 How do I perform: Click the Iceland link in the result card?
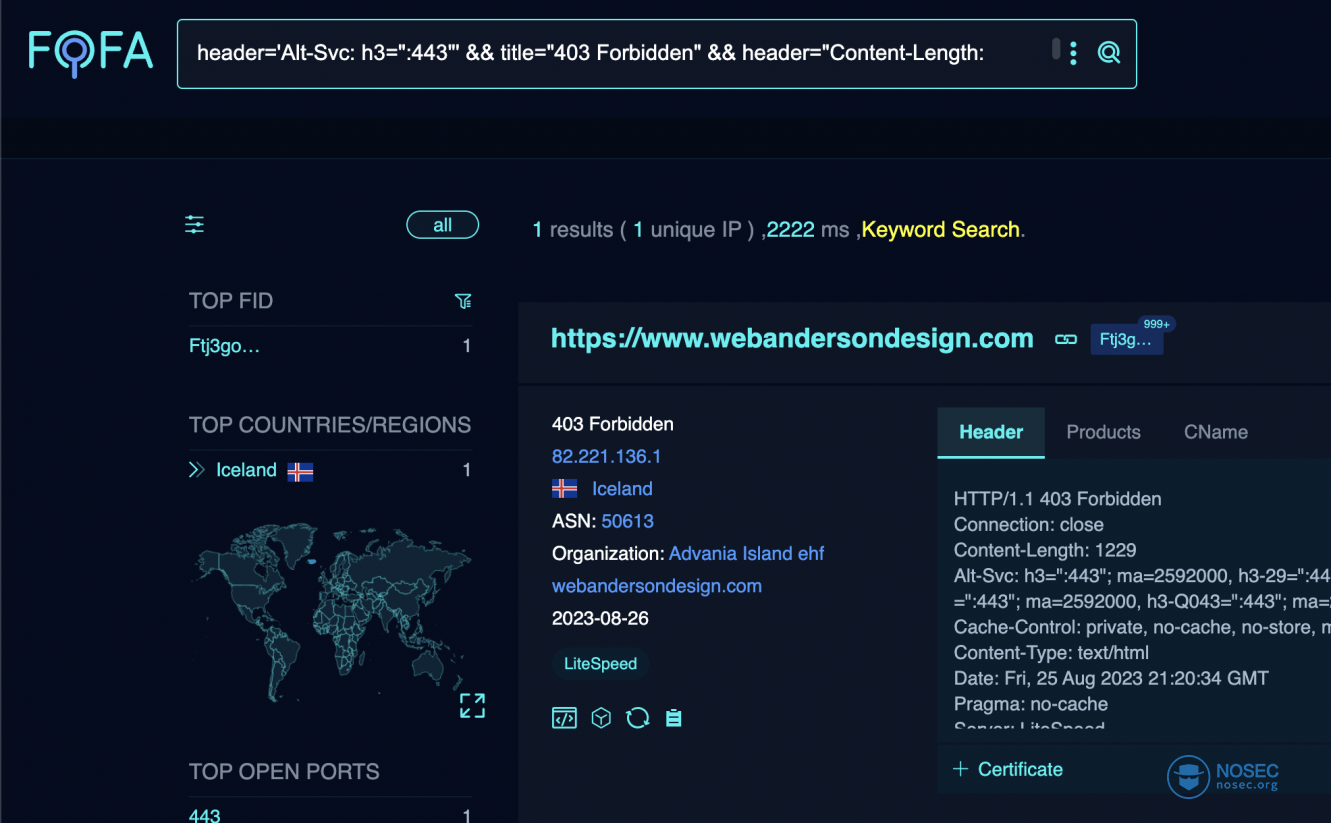(x=622, y=489)
